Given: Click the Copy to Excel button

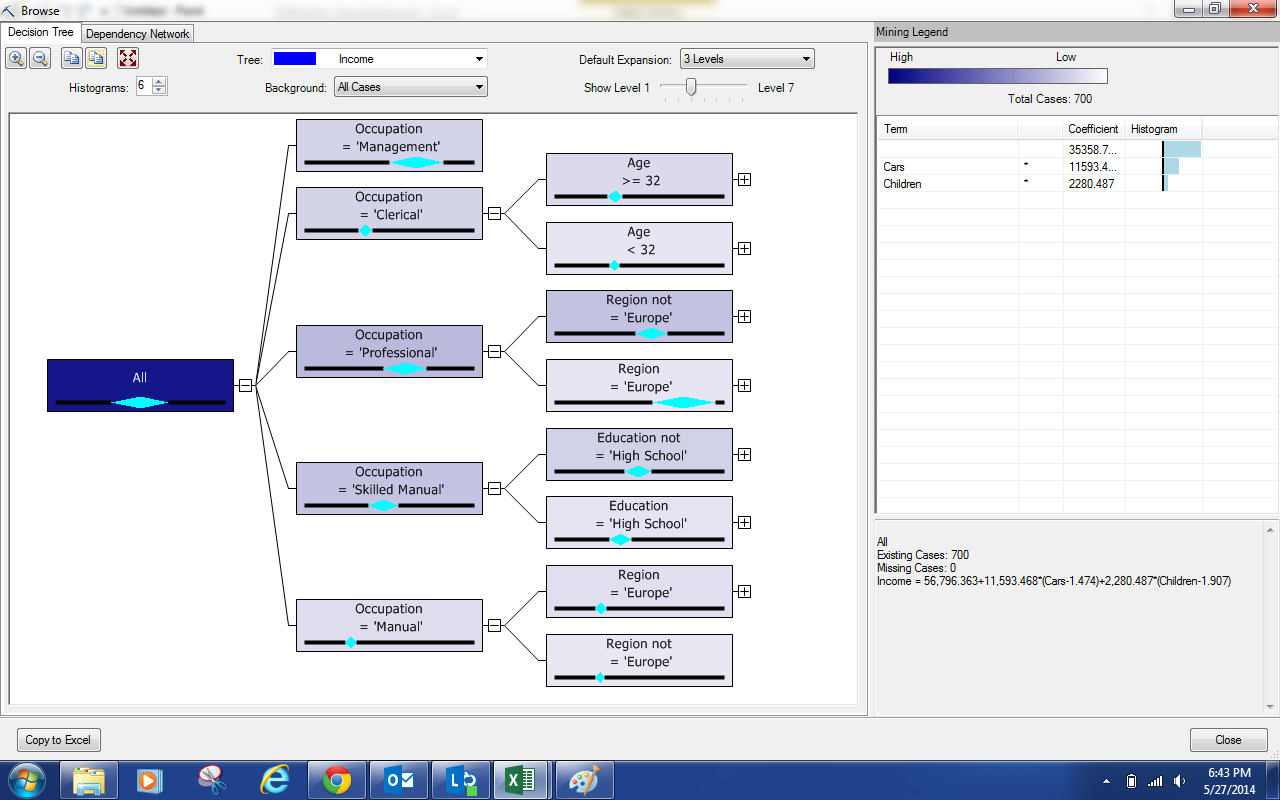Looking at the screenshot, I should 58,740.
